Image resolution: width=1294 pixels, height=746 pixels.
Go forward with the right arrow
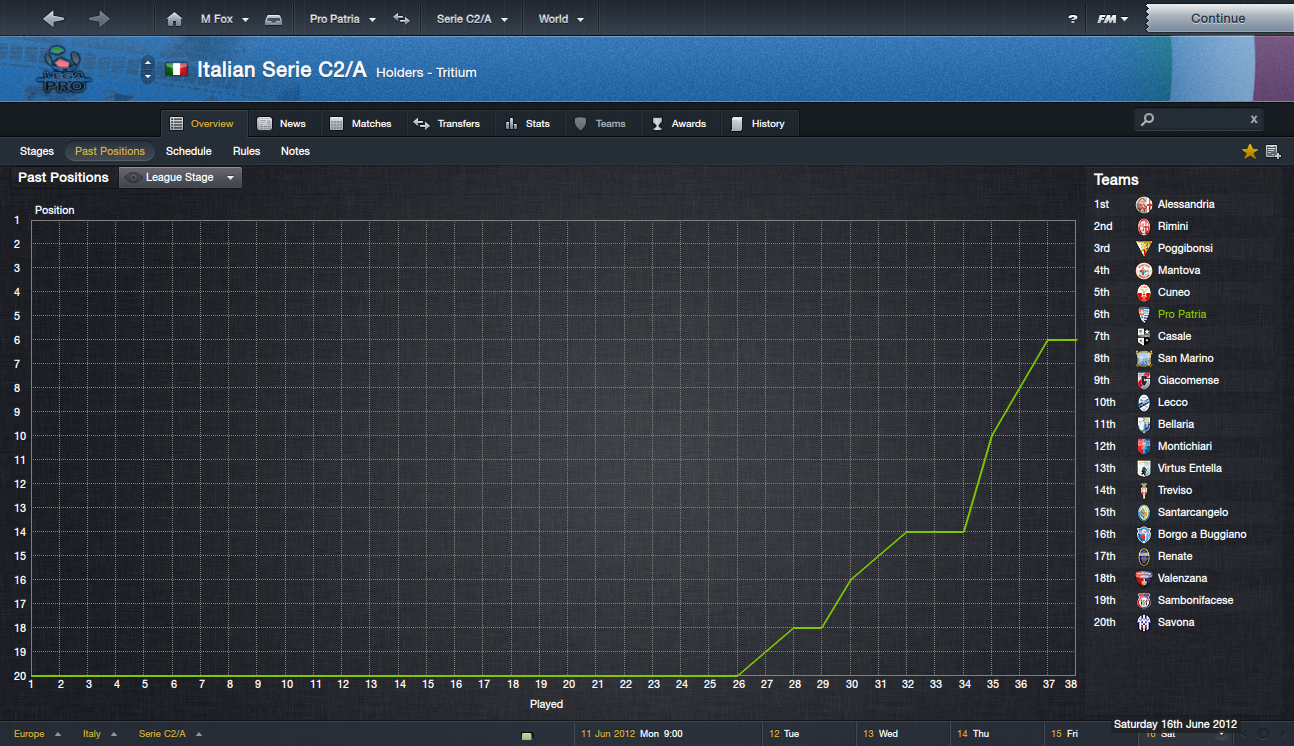click(x=99, y=18)
